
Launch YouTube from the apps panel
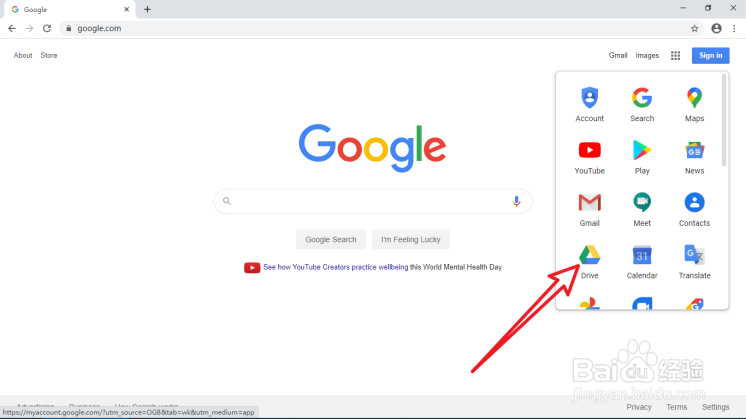click(x=589, y=157)
